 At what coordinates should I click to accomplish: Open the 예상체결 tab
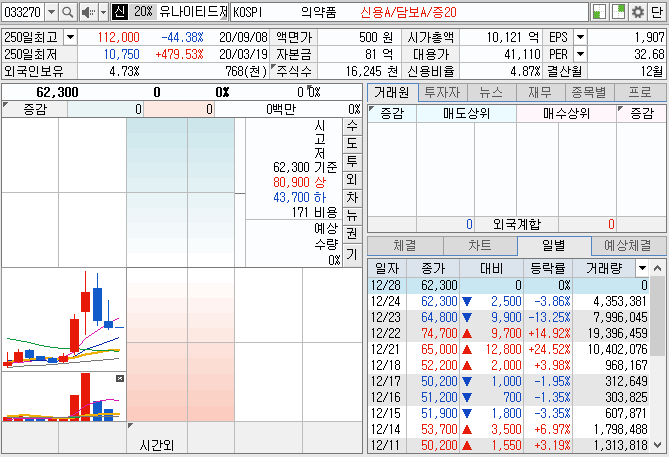point(628,246)
